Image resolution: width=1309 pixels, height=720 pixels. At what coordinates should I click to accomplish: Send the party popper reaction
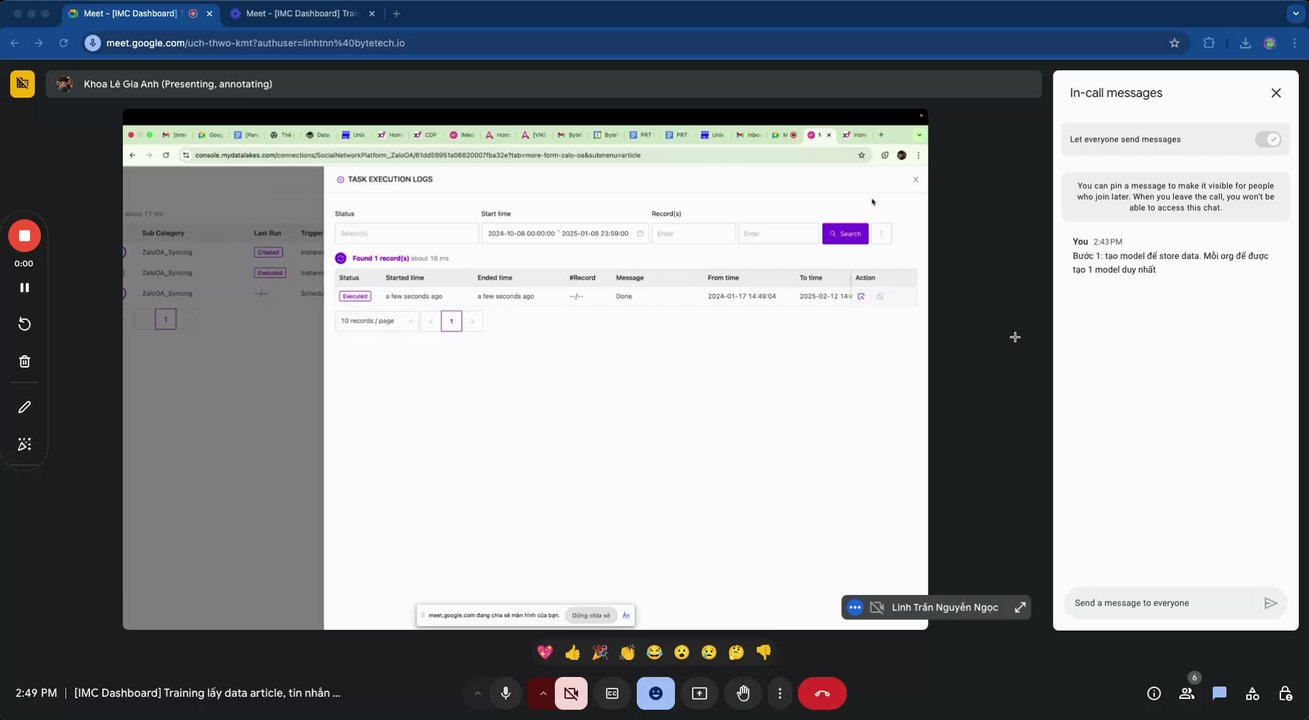[x=600, y=652]
